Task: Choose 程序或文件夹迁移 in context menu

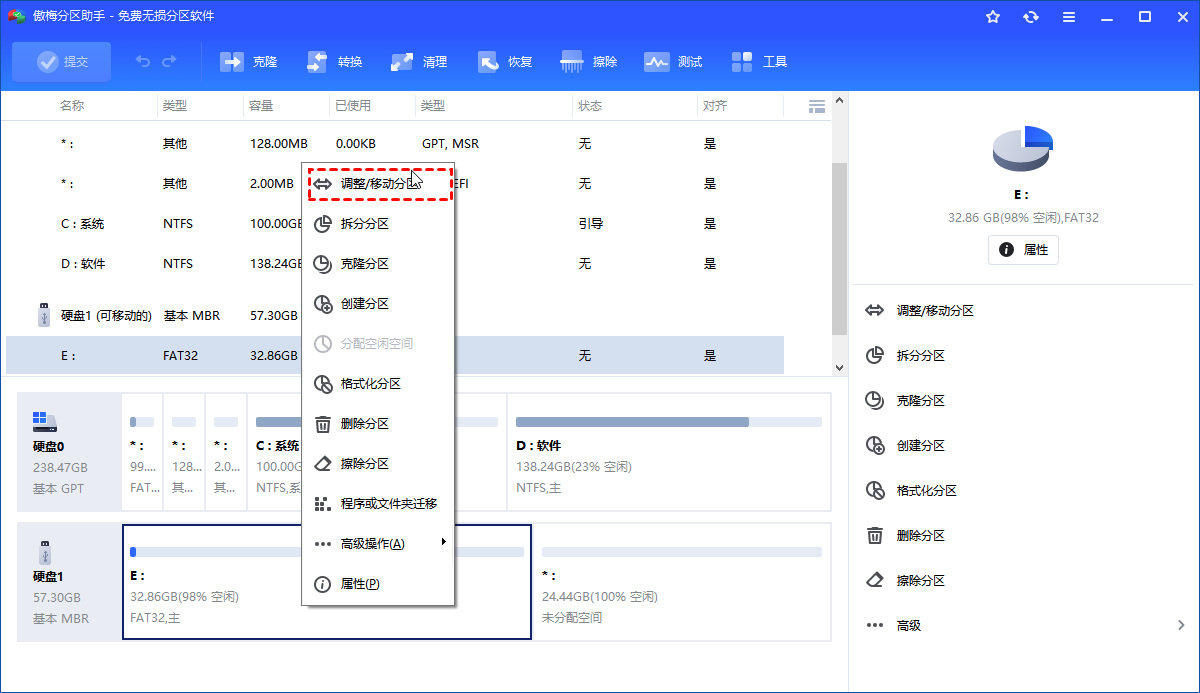Action: point(378,504)
